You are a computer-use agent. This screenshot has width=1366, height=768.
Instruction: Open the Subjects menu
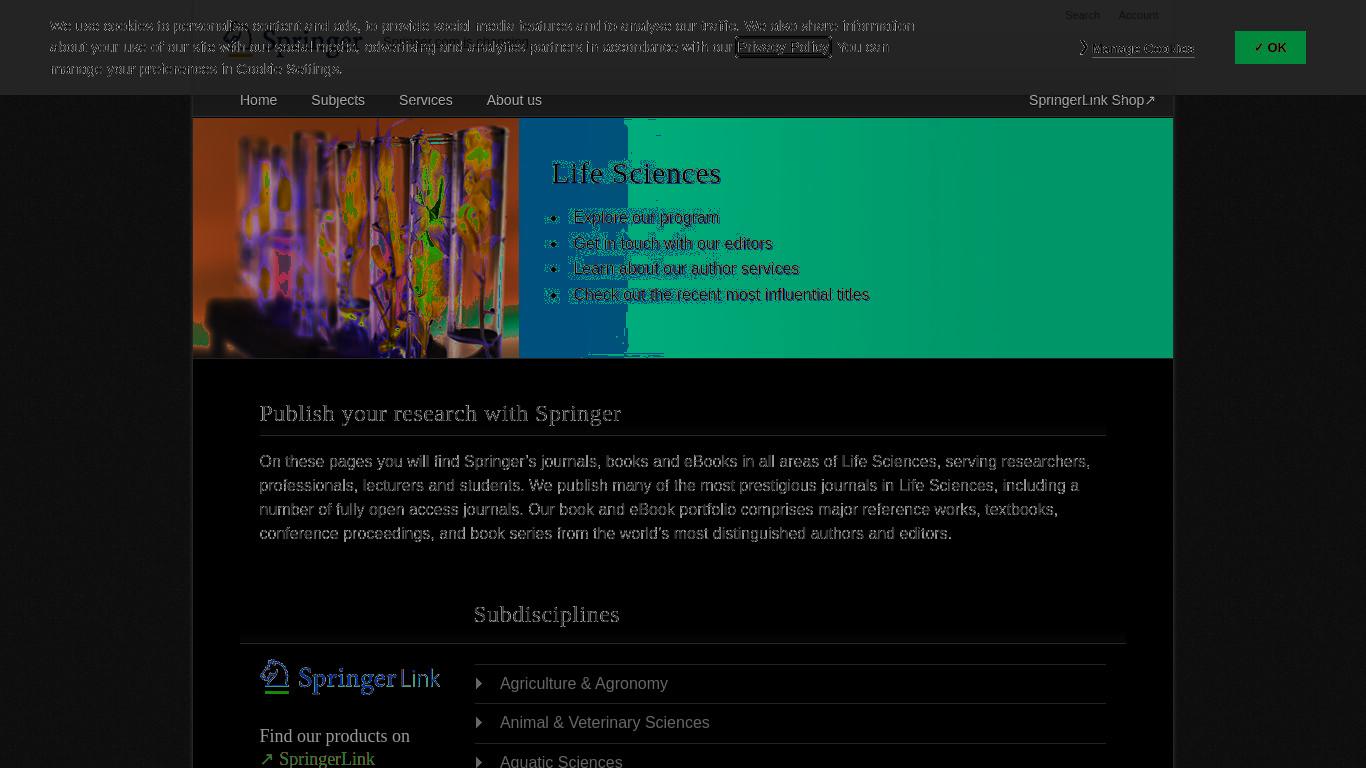click(x=338, y=100)
